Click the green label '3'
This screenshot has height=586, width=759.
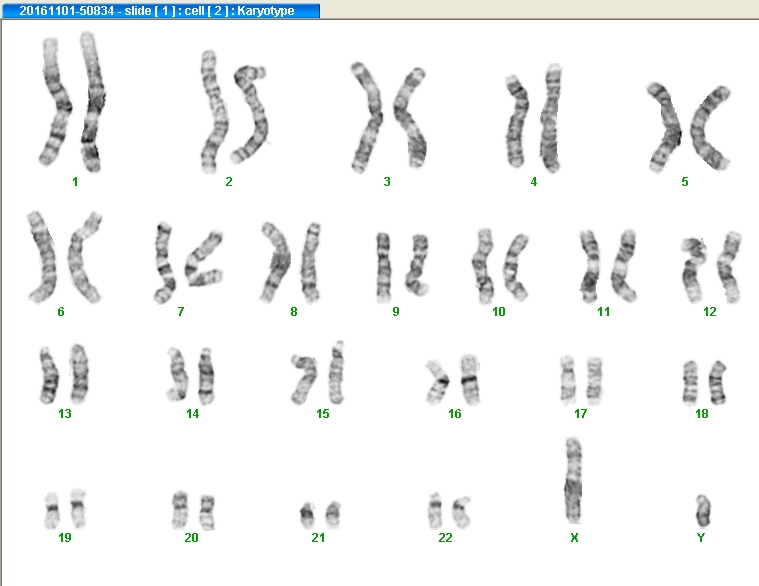[387, 181]
